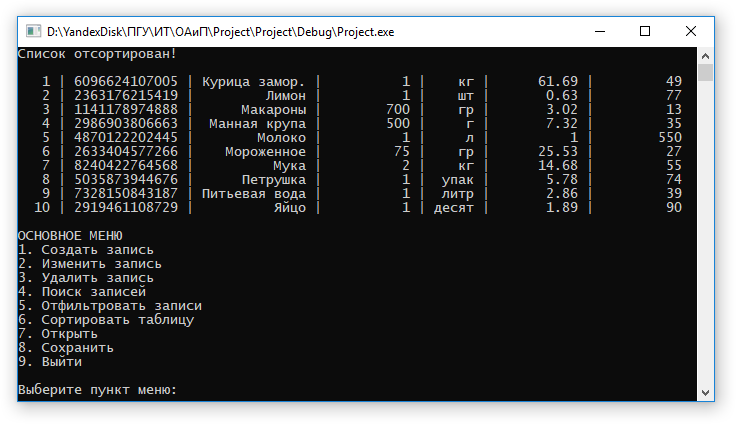Click barcode 1141178974888
The width and height of the screenshot is (736, 424).
(126, 109)
